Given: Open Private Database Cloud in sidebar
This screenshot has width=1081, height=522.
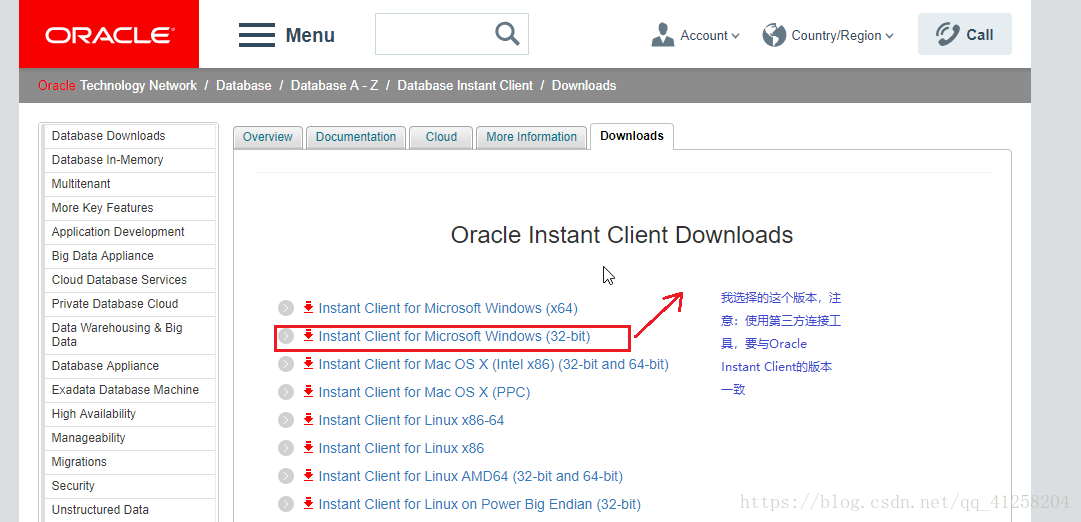Looking at the screenshot, I should pos(130,304).
